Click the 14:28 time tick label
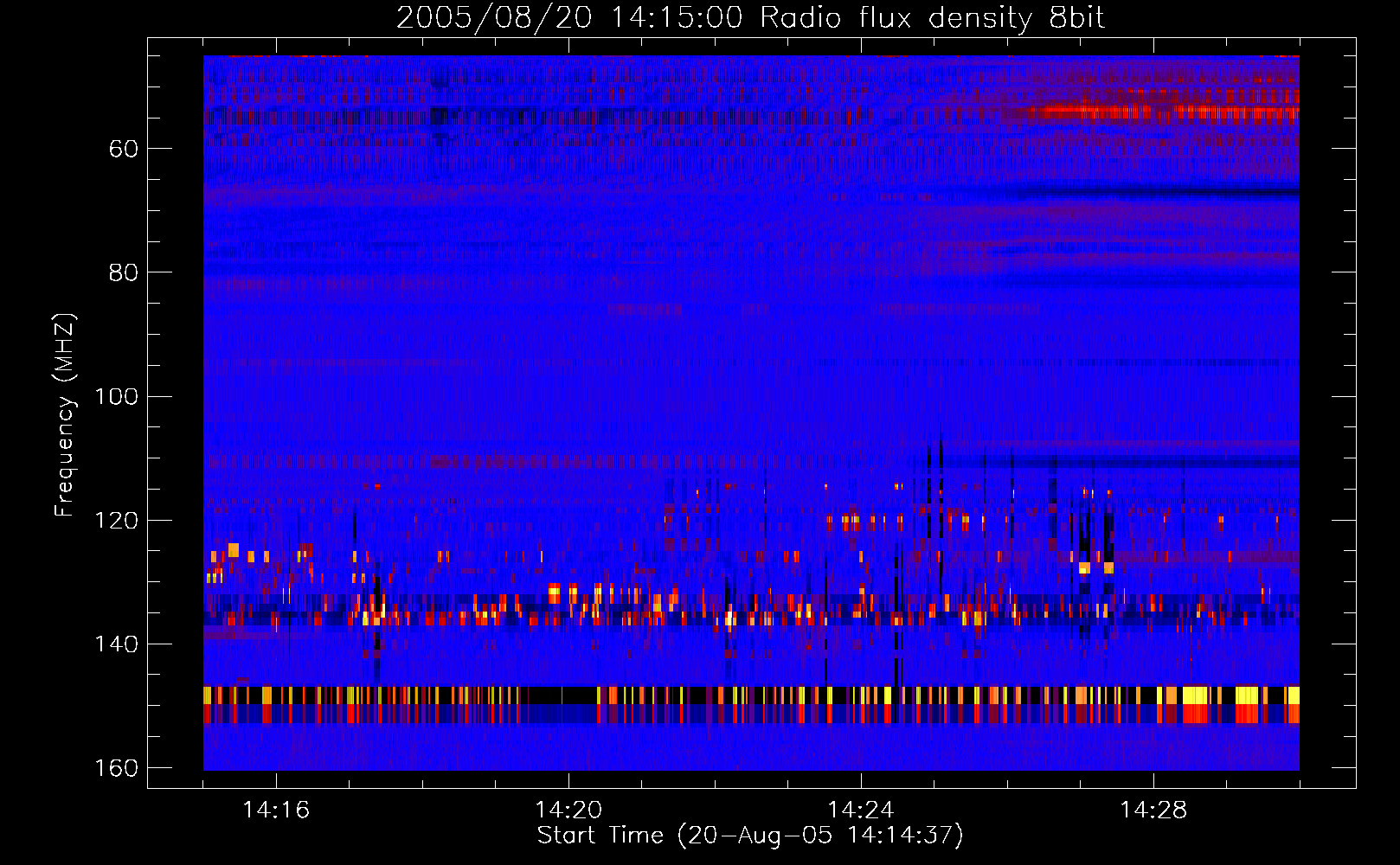This screenshot has width=1400, height=865. 1153,811
